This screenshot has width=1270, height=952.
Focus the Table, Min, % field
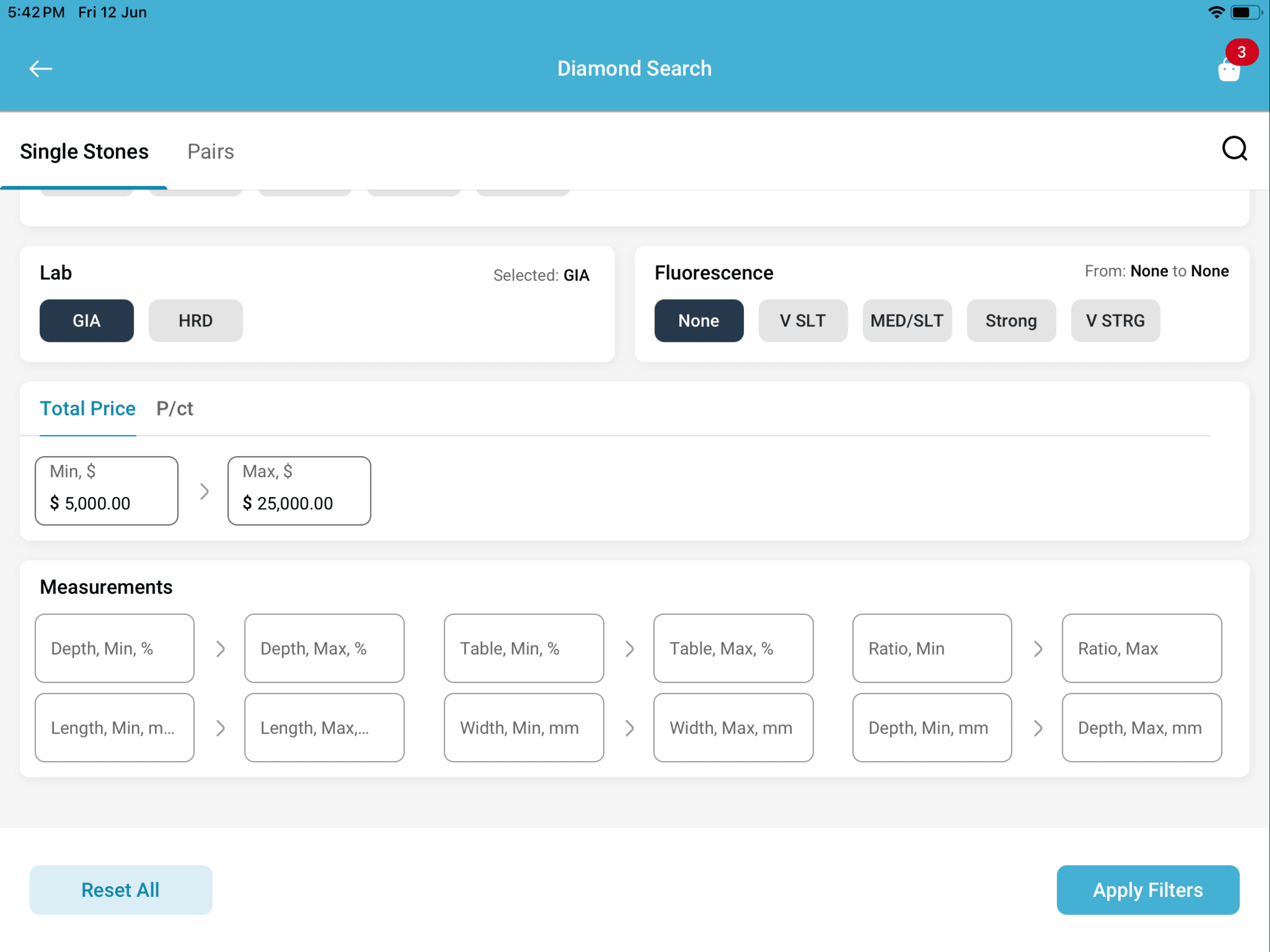coord(523,648)
